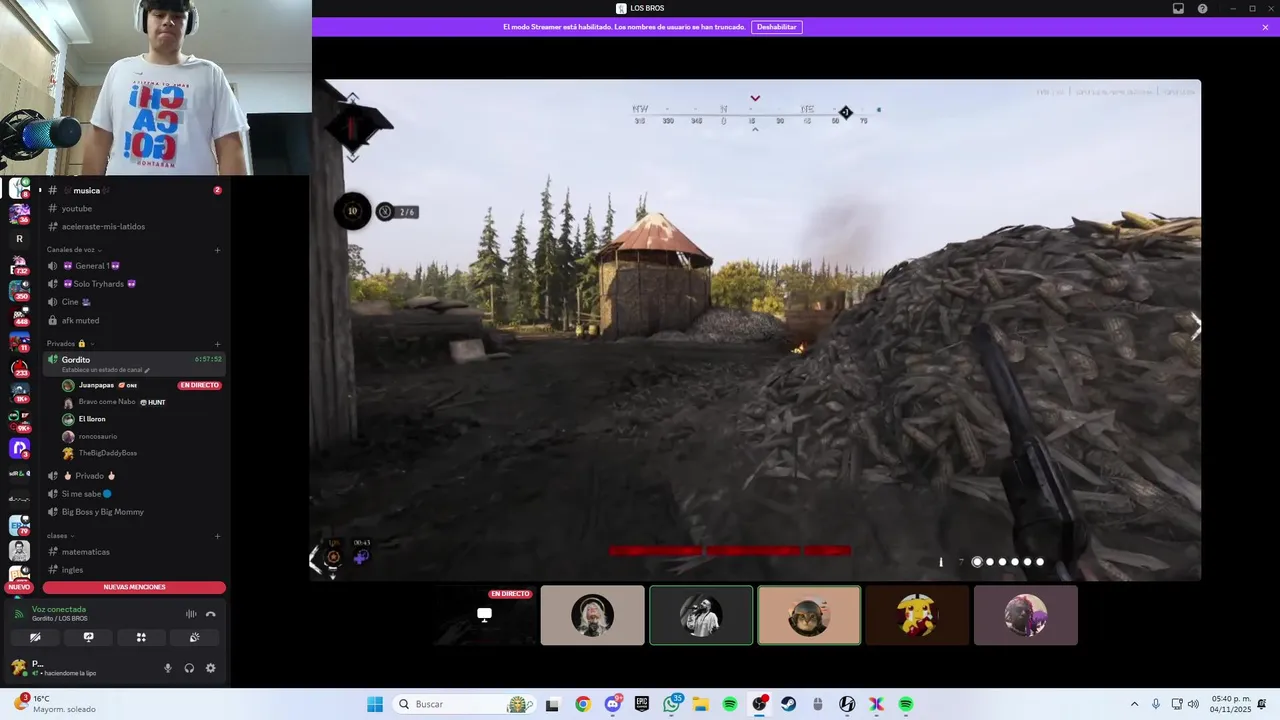Select user Bravo come Nabo
This screenshot has width=1280, height=720.
106,402
